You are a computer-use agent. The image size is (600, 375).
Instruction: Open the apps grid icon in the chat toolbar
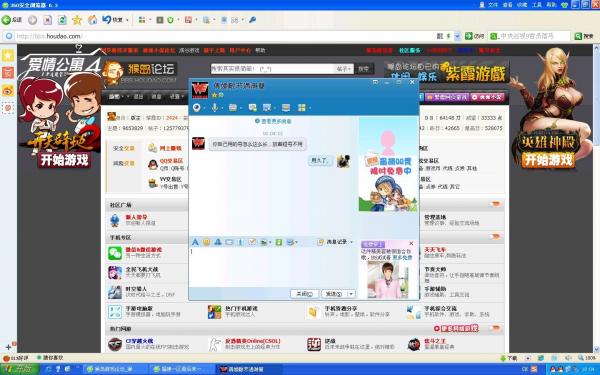click(302, 108)
